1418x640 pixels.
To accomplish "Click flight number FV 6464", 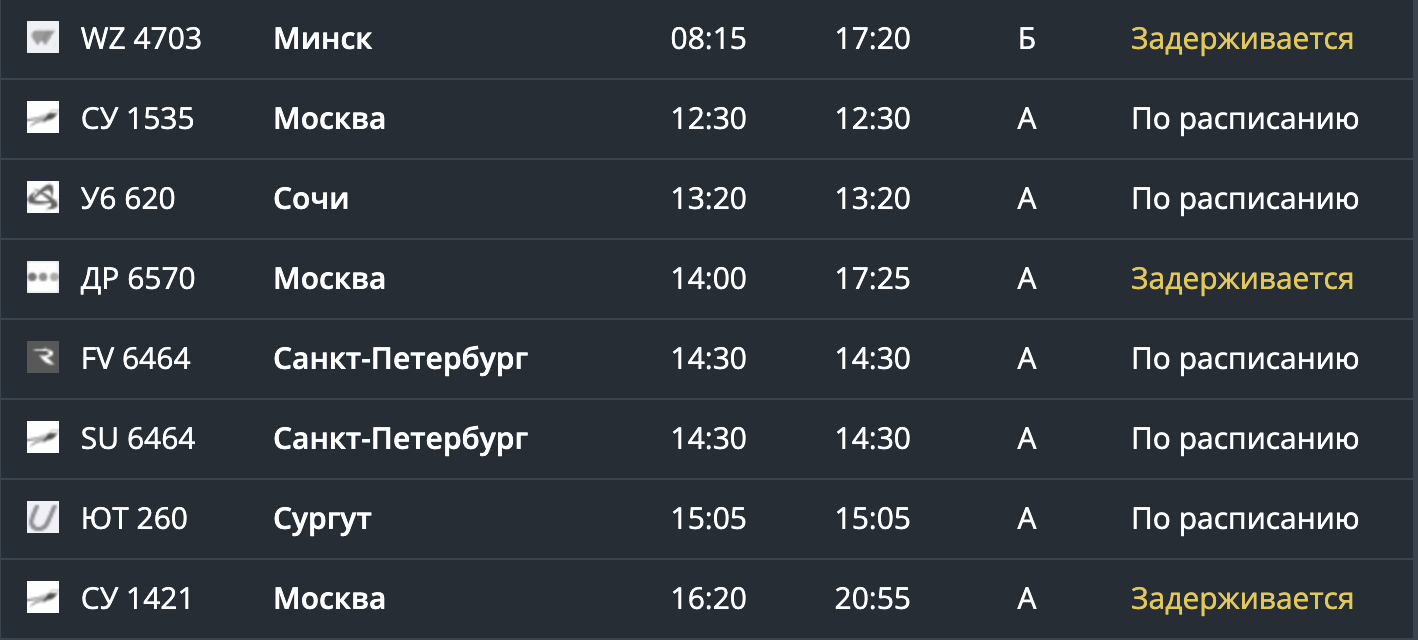I will [x=136, y=359].
